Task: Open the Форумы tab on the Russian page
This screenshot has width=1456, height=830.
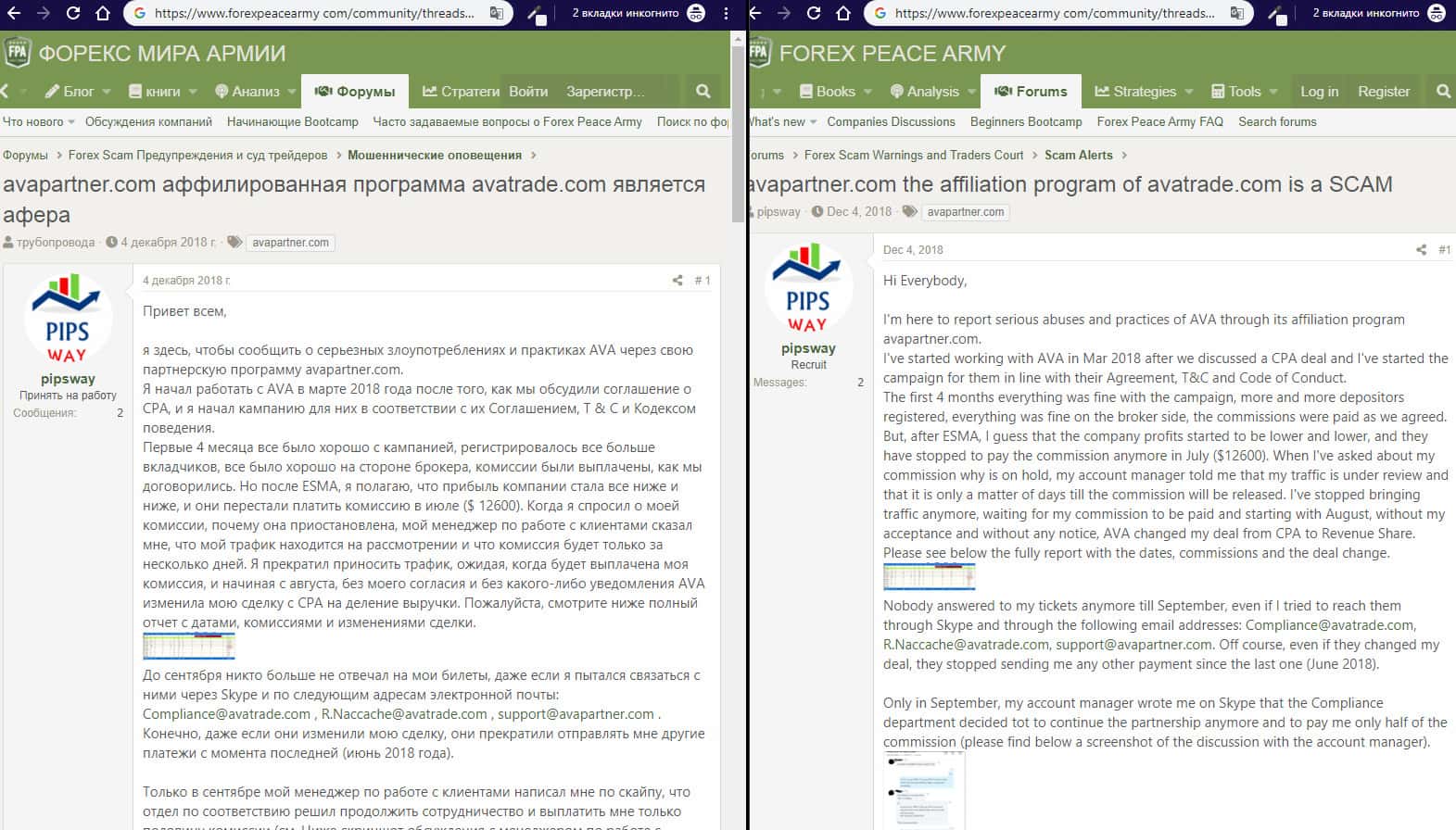Action: pos(355,92)
